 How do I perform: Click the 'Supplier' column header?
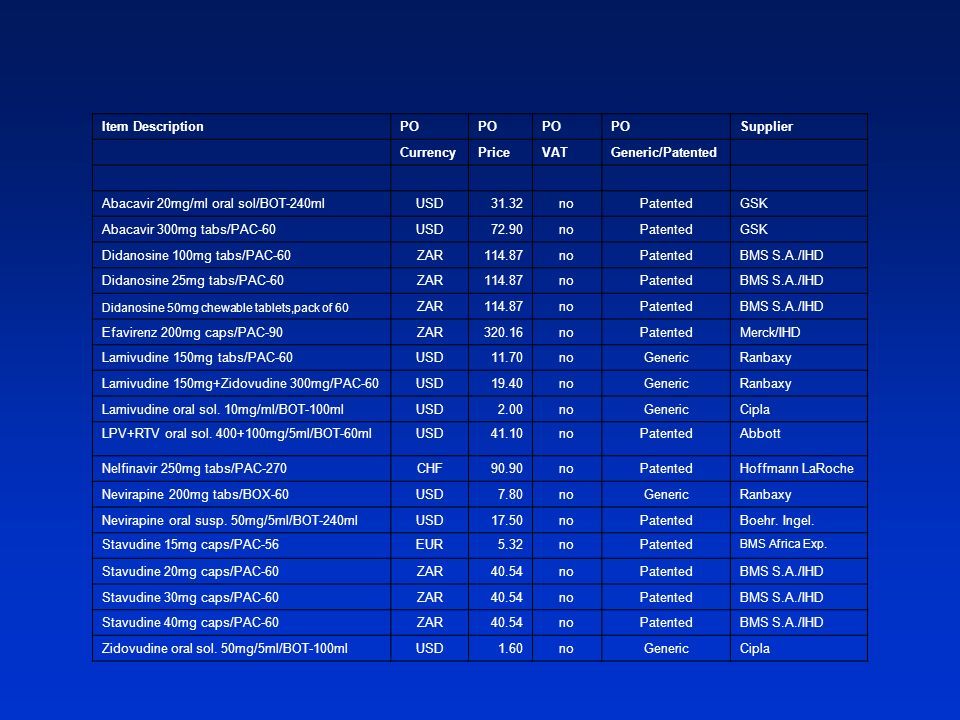tap(767, 127)
